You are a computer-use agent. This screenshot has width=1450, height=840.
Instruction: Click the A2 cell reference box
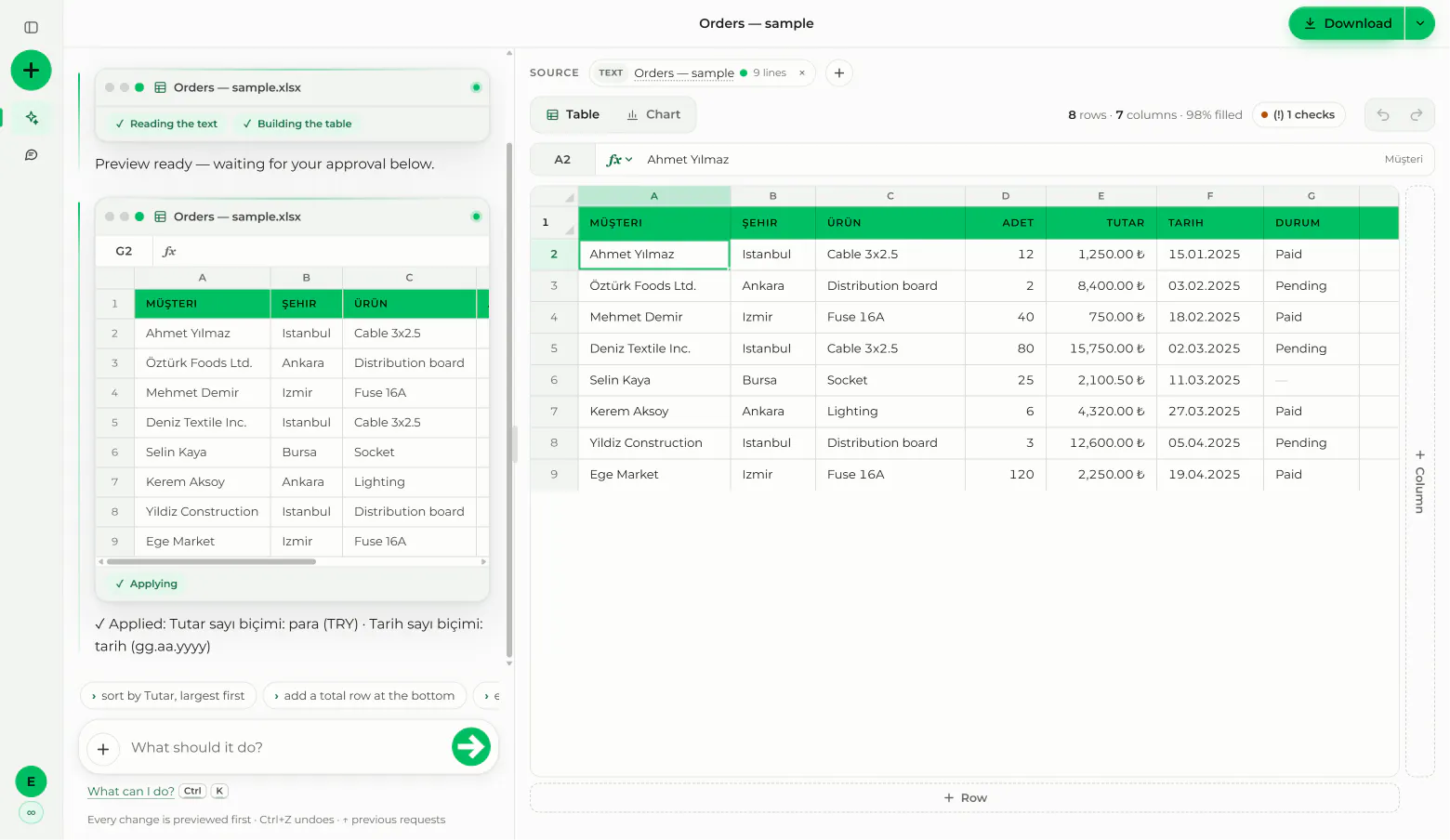pos(562,160)
